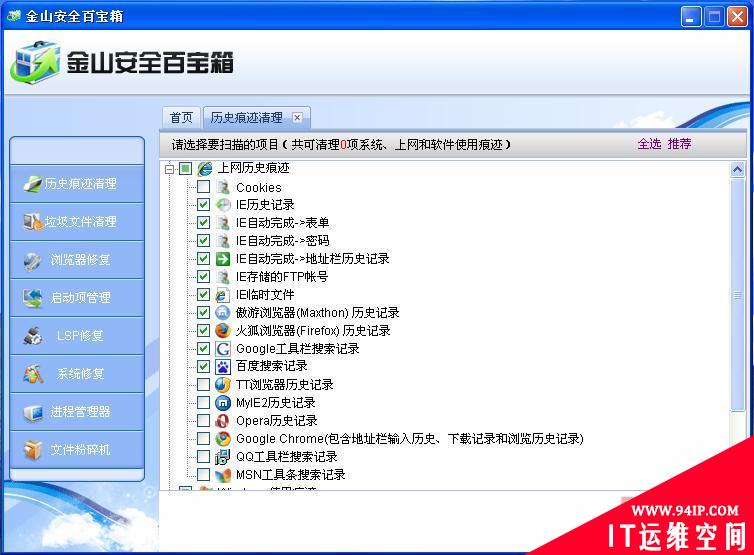Close the 历史痕迹清理 tab

click(297, 117)
